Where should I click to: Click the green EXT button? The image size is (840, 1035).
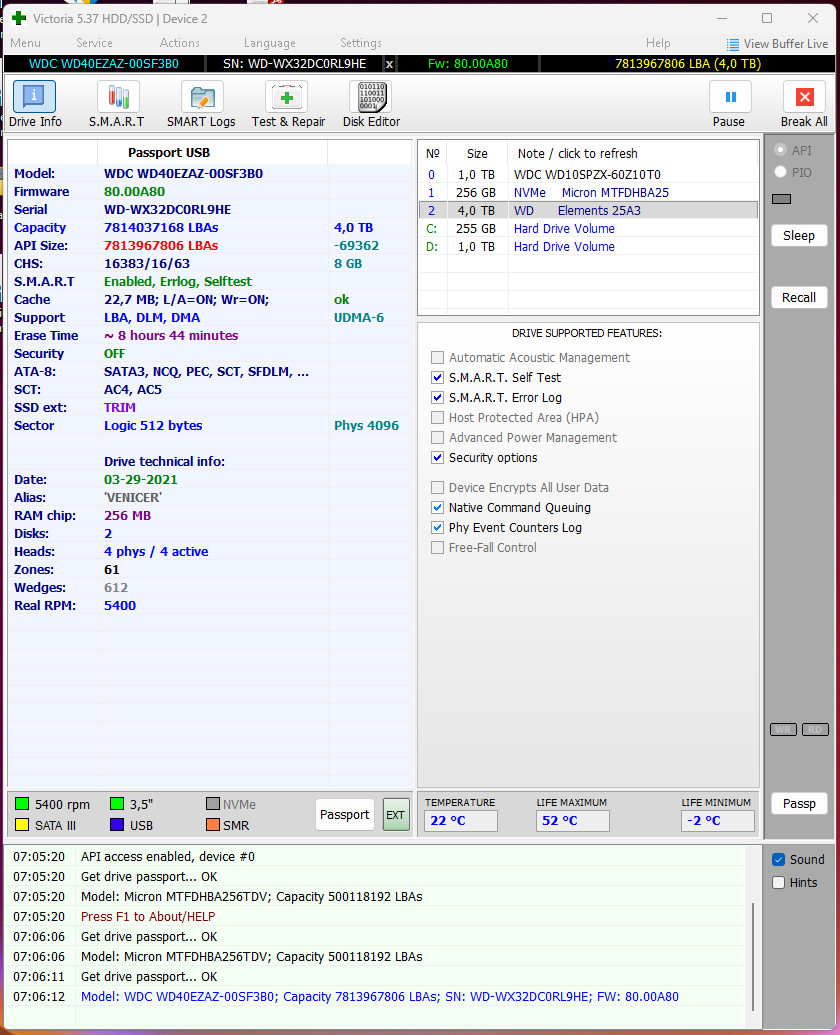(x=396, y=815)
